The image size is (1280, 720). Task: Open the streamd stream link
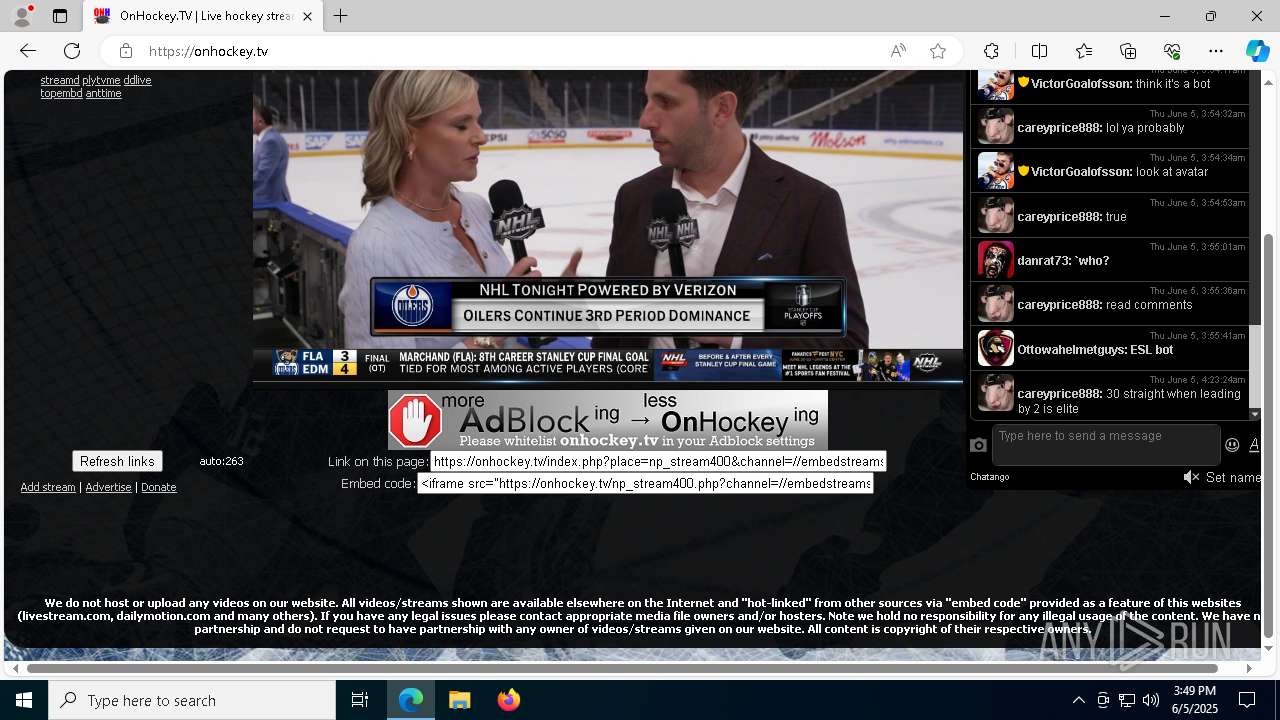pyautogui.click(x=60, y=80)
